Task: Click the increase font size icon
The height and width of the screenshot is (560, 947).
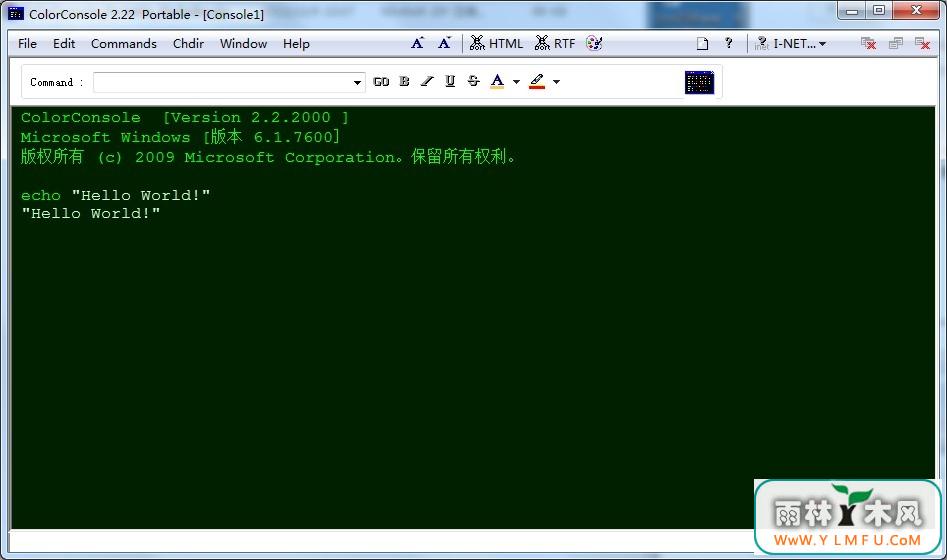Action: 417,43
